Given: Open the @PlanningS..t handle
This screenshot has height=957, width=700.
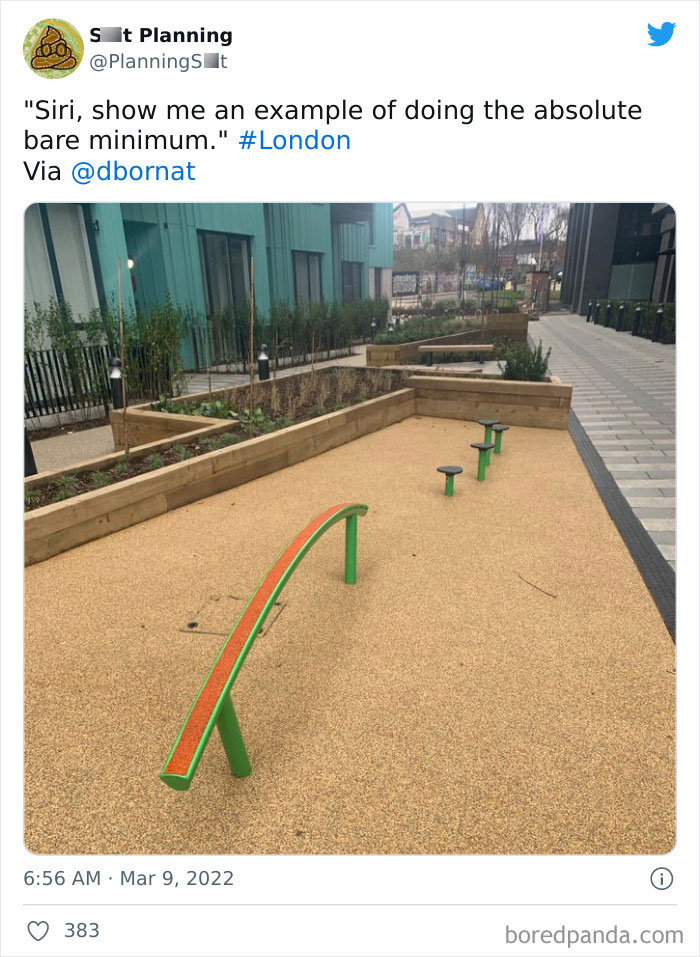Looking at the screenshot, I should tap(158, 62).
